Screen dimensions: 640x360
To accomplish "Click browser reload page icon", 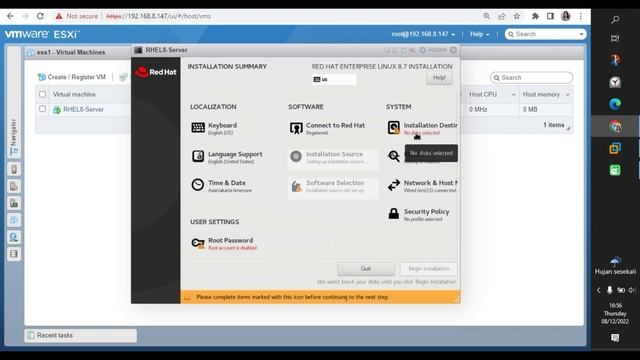I will [x=40, y=16].
